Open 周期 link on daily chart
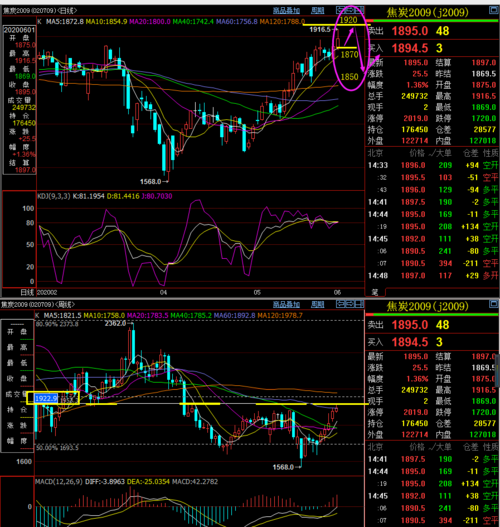The image size is (500, 527). pos(318,11)
